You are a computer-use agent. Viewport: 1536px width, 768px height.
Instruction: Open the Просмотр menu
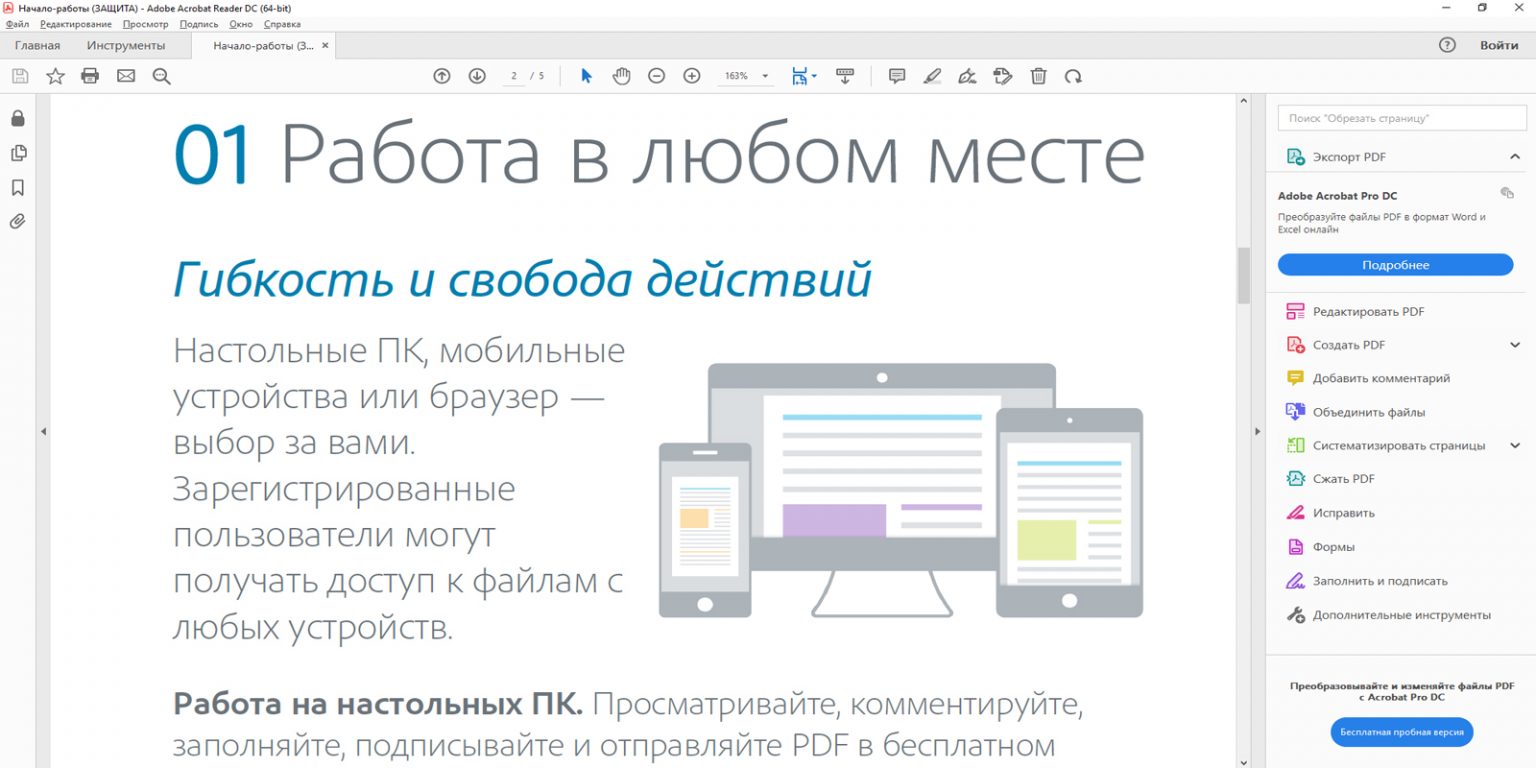[x=147, y=23]
